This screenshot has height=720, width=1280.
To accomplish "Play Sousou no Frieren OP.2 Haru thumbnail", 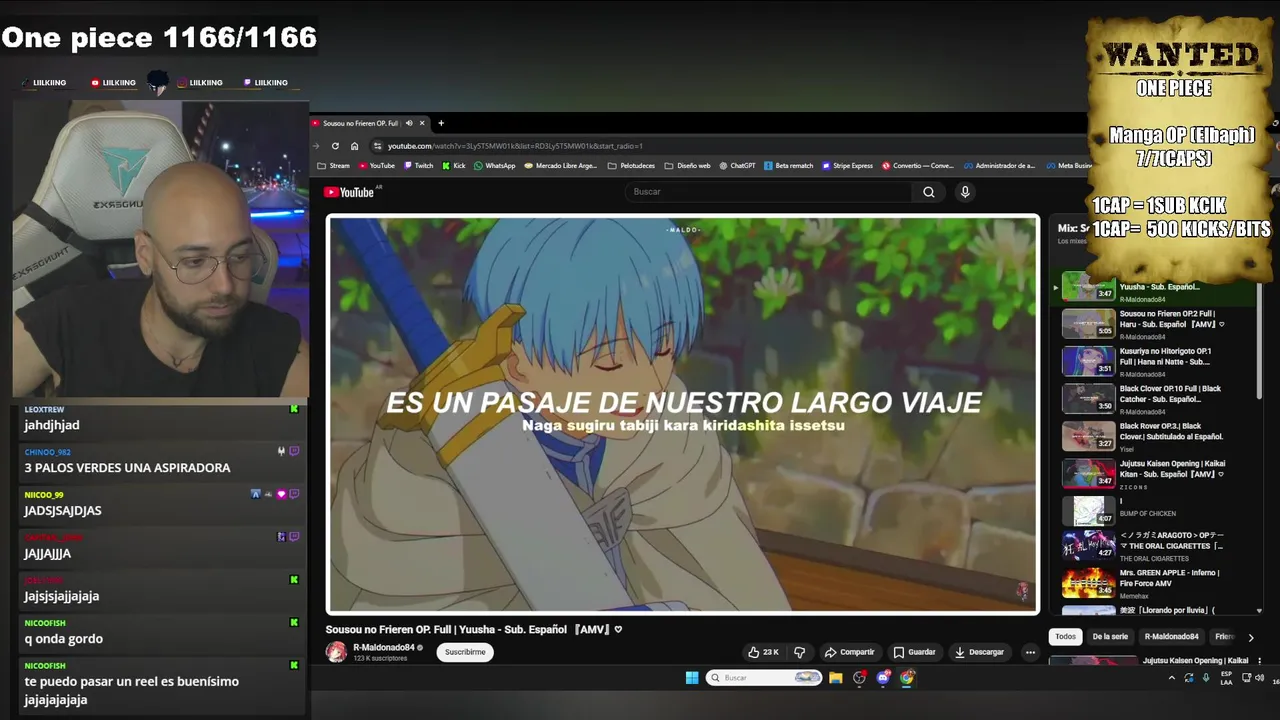I will [x=1088, y=324].
